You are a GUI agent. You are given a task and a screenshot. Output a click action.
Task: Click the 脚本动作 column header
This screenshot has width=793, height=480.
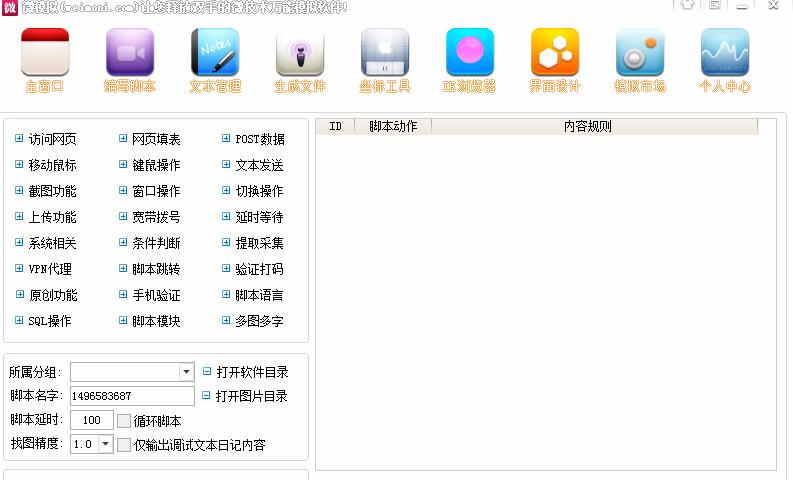pos(393,126)
